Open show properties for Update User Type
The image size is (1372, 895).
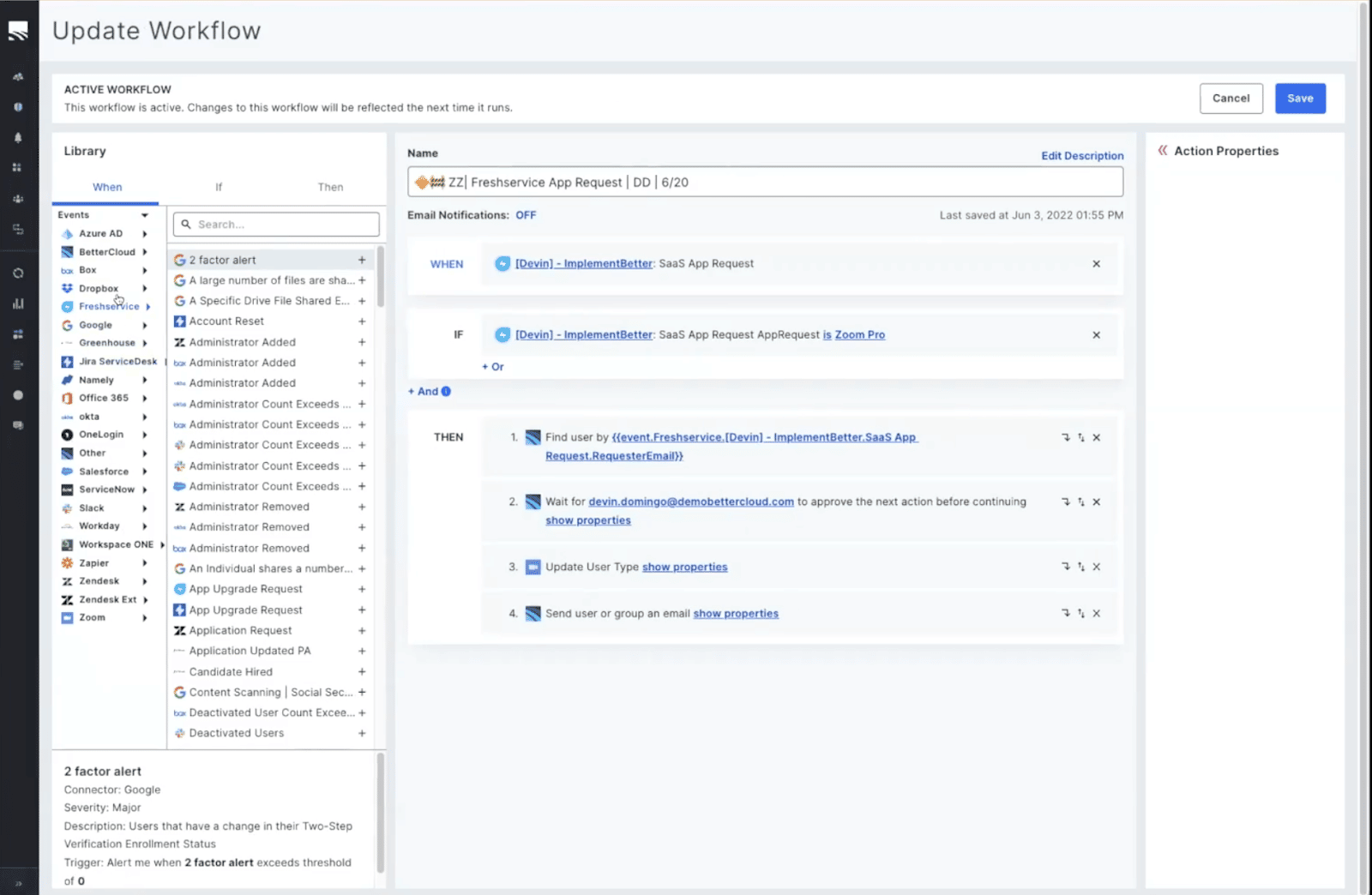click(684, 567)
